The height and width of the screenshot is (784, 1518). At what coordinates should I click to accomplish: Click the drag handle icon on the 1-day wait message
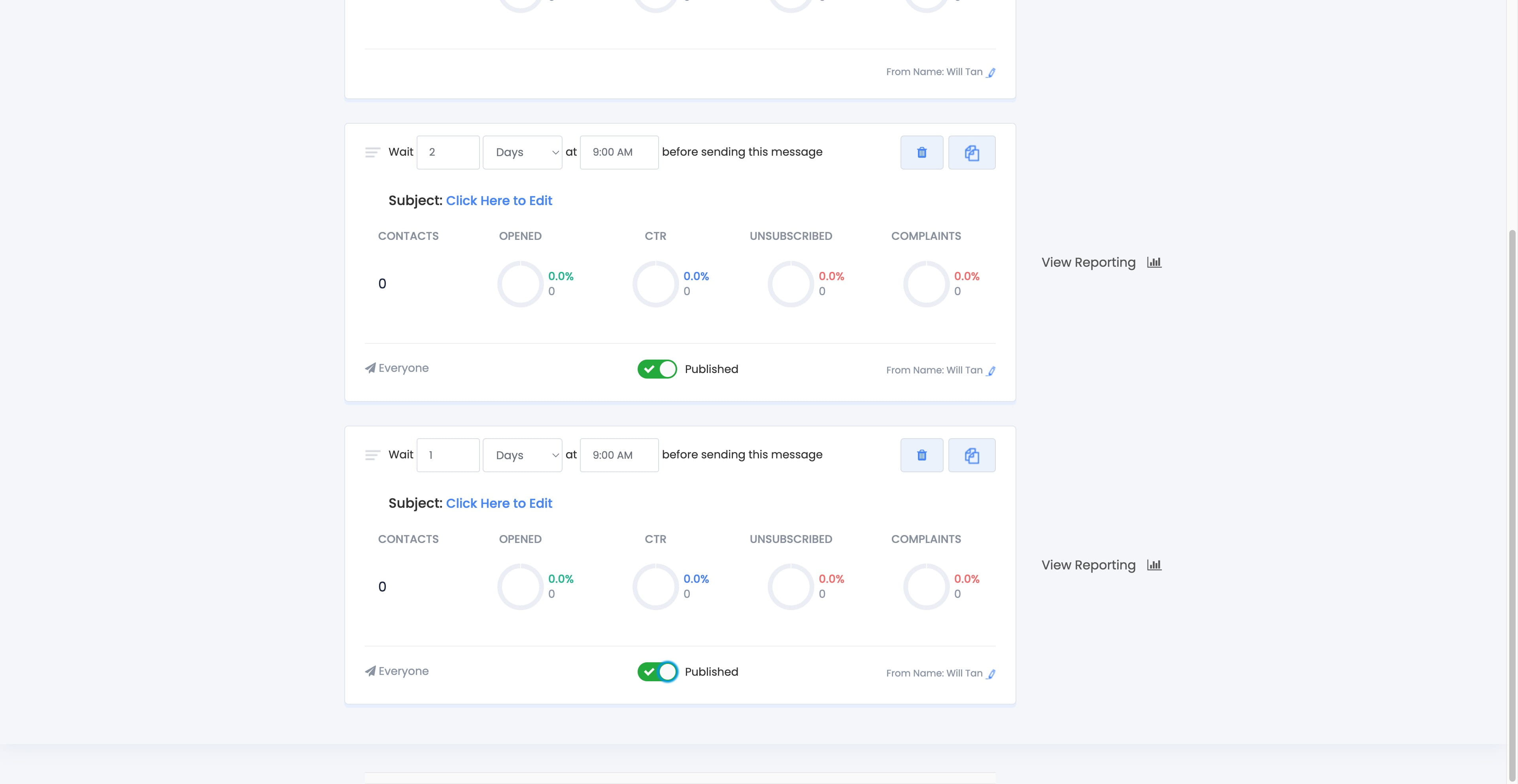pos(372,455)
